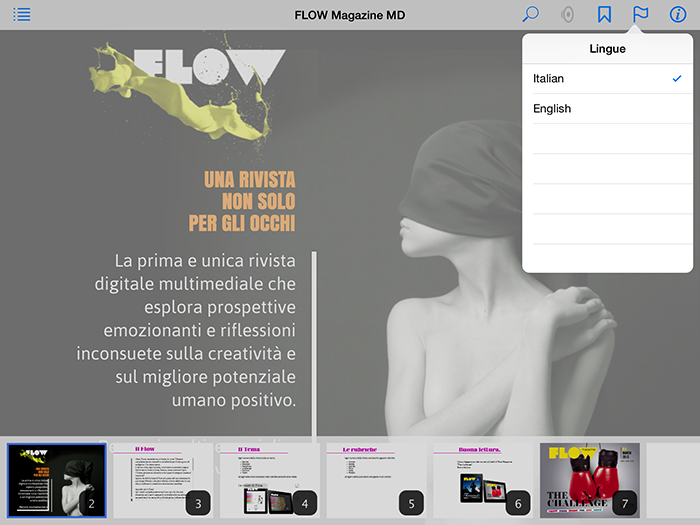The image size is (700, 525).
Task: Tap the search magnifier icon
Action: [530, 14]
